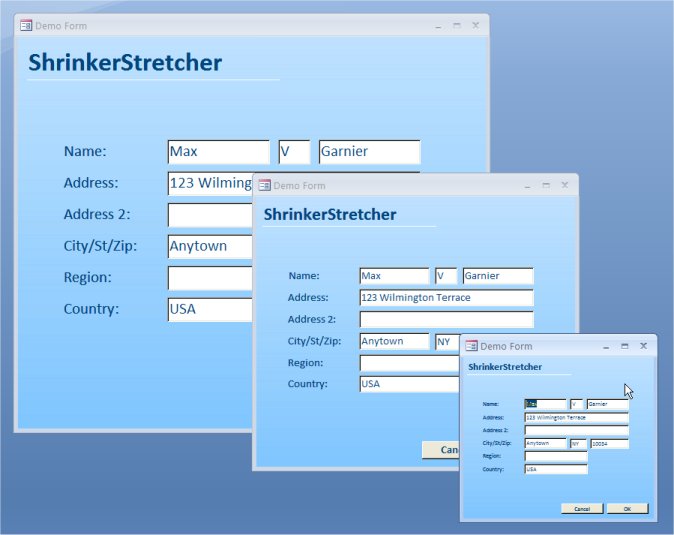This screenshot has width=674, height=535.
Task: Click the 'NY' state field in medium window
Action: point(447,341)
